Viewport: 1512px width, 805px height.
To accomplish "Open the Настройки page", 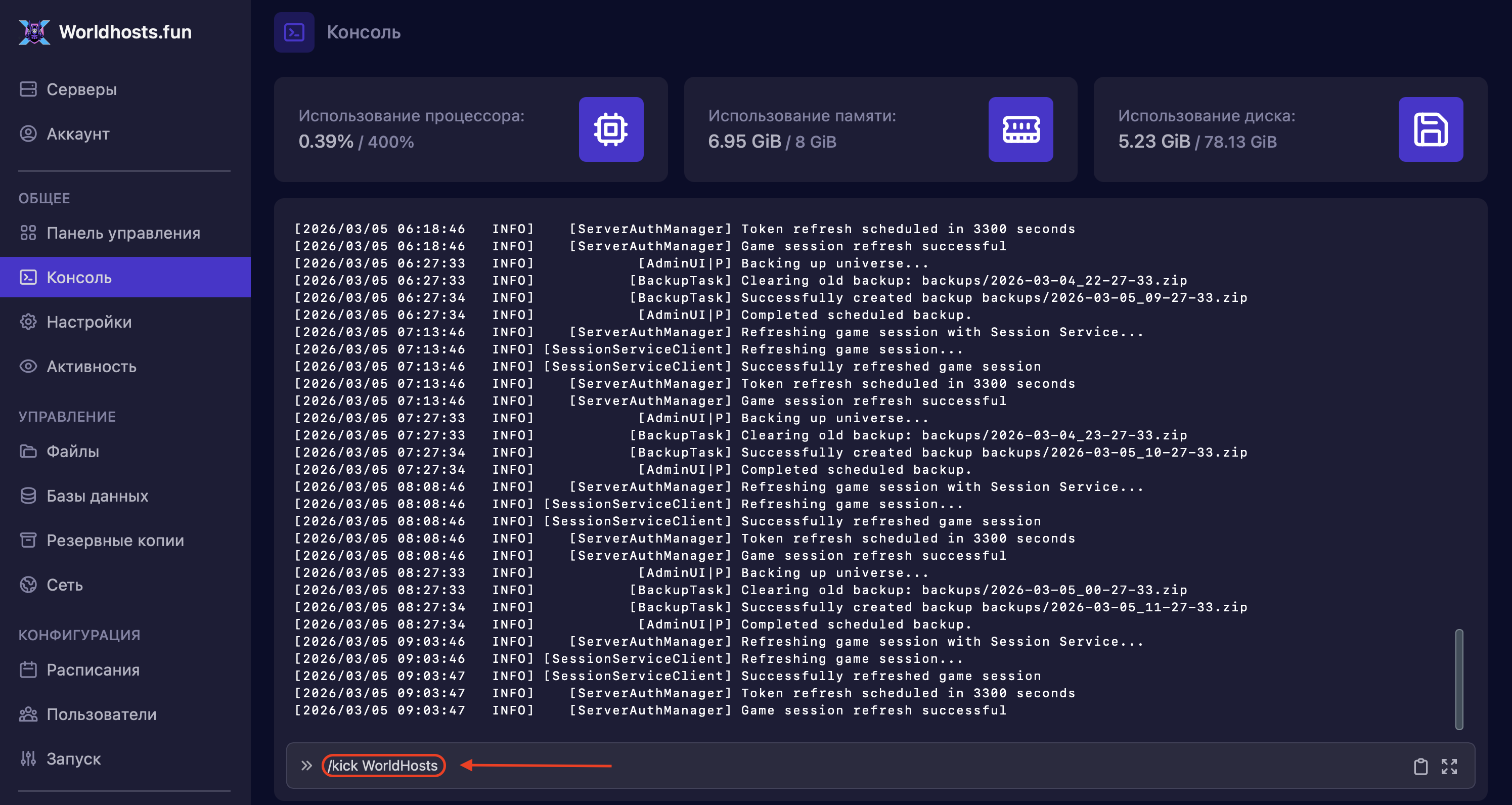I will point(88,322).
